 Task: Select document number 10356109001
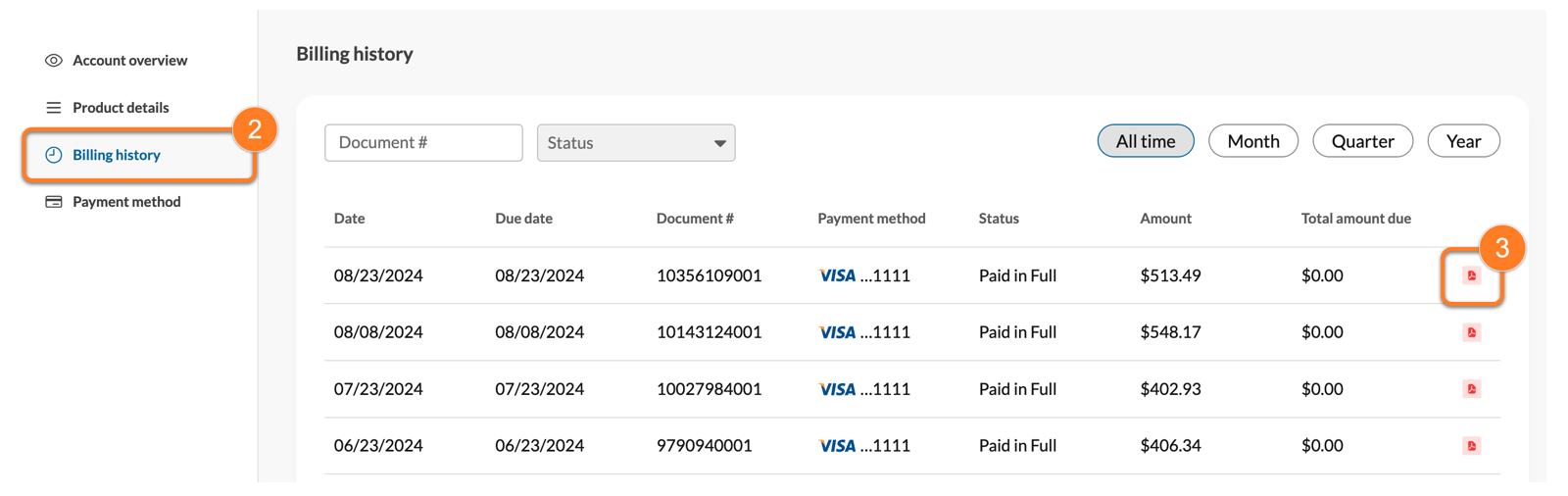pos(709,275)
